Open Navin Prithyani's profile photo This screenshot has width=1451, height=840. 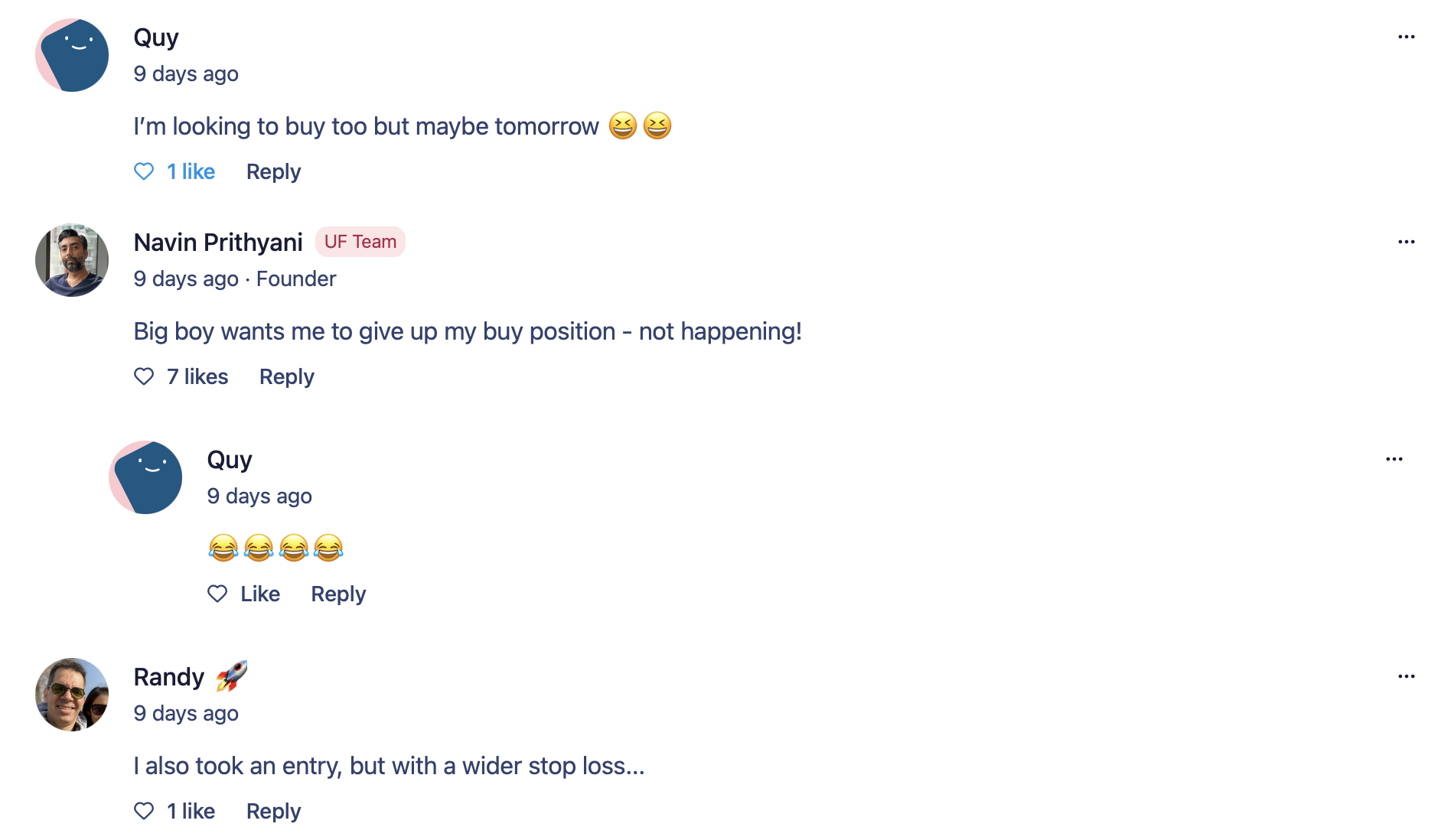[x=72, y=260]
